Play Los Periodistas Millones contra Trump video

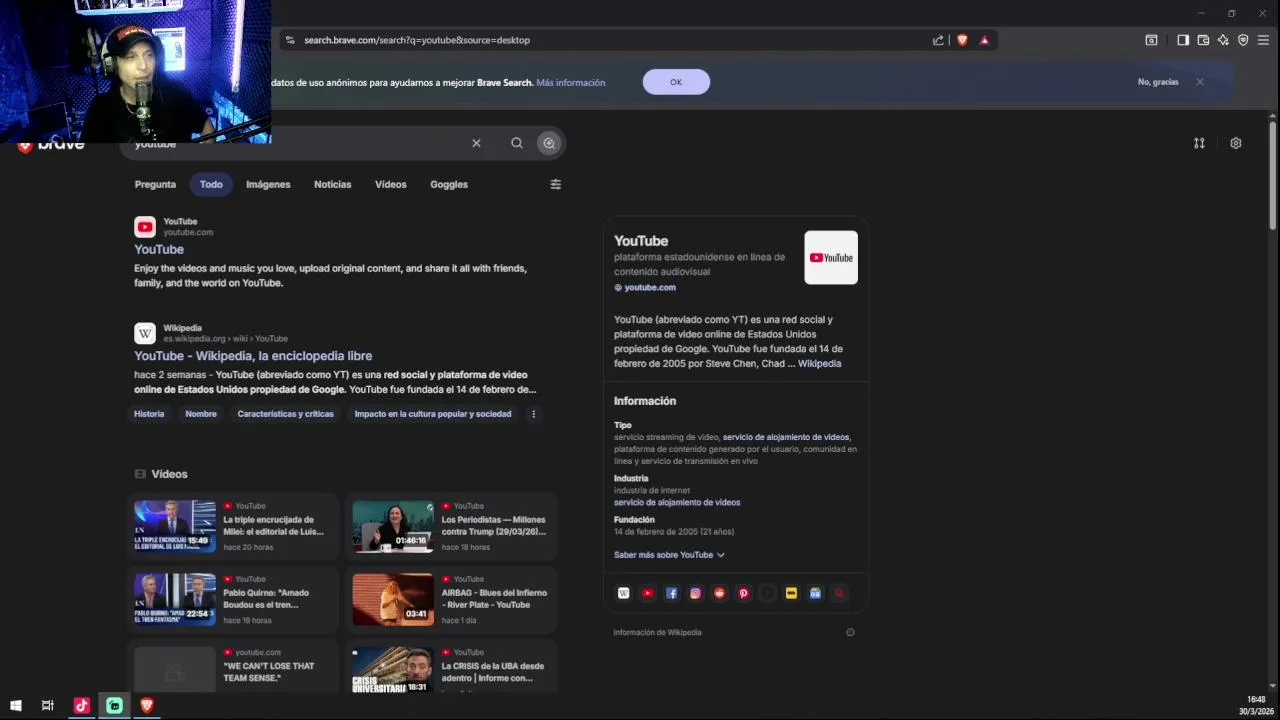451,526
